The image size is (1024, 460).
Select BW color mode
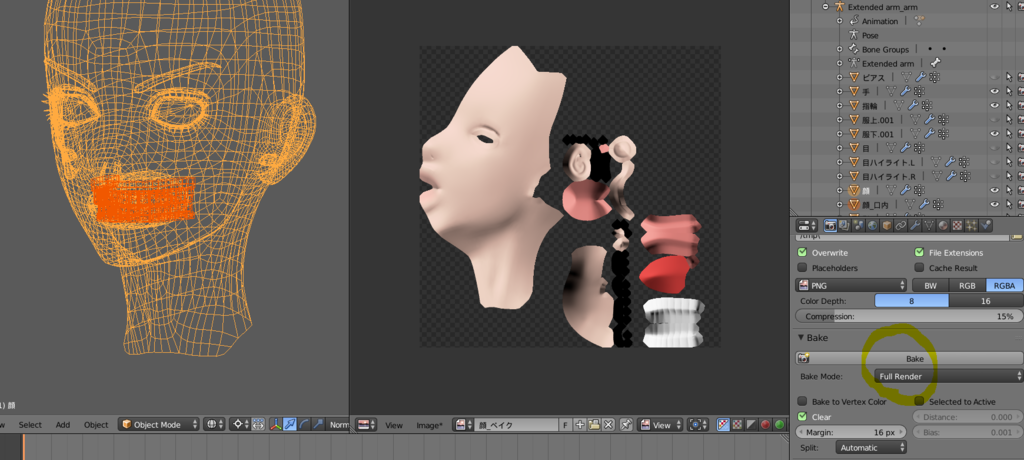(x=930, y=285)
